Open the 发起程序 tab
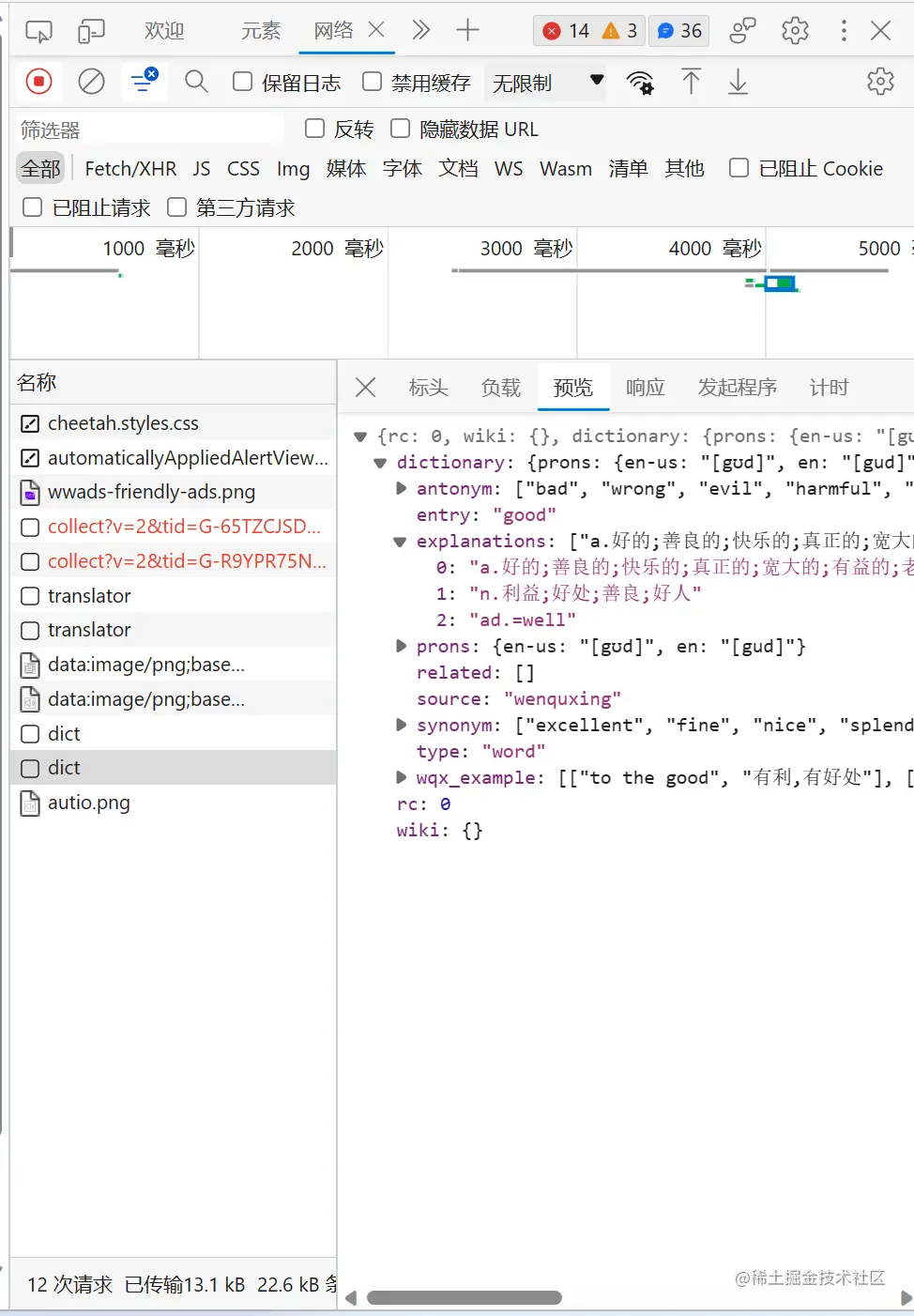914x1316 pixels. pyautogui.click(x=738, y=388)
